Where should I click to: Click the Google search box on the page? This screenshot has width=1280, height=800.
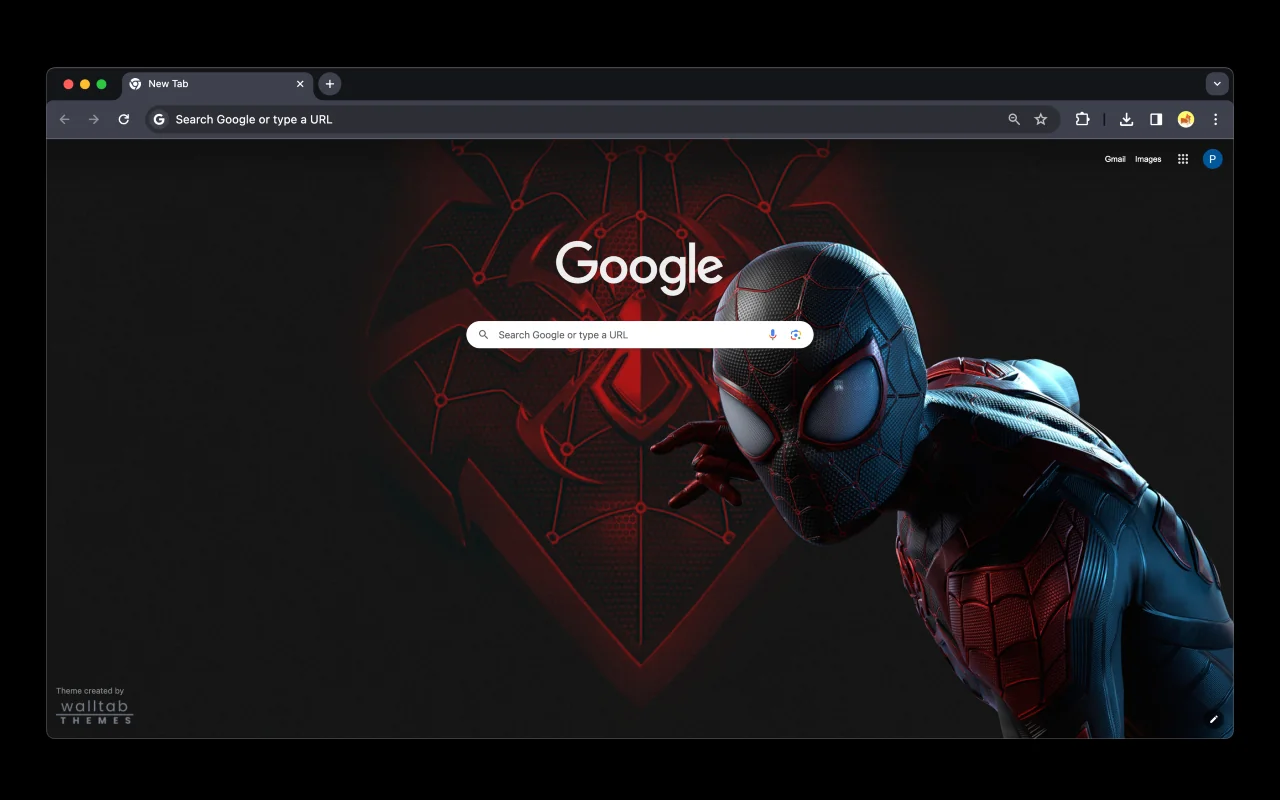(640, 335)
